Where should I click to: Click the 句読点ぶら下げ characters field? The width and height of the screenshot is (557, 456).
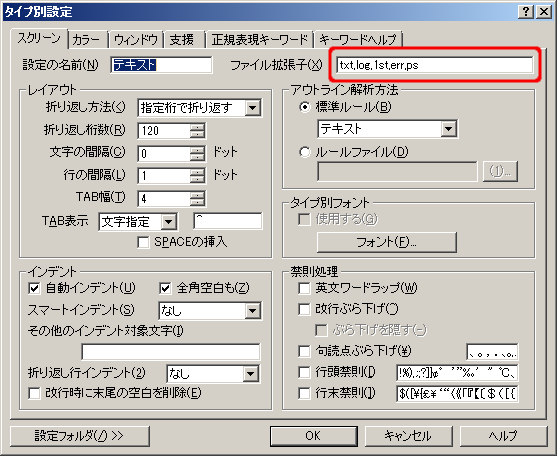pyautogui.click(x=492, y=352)
